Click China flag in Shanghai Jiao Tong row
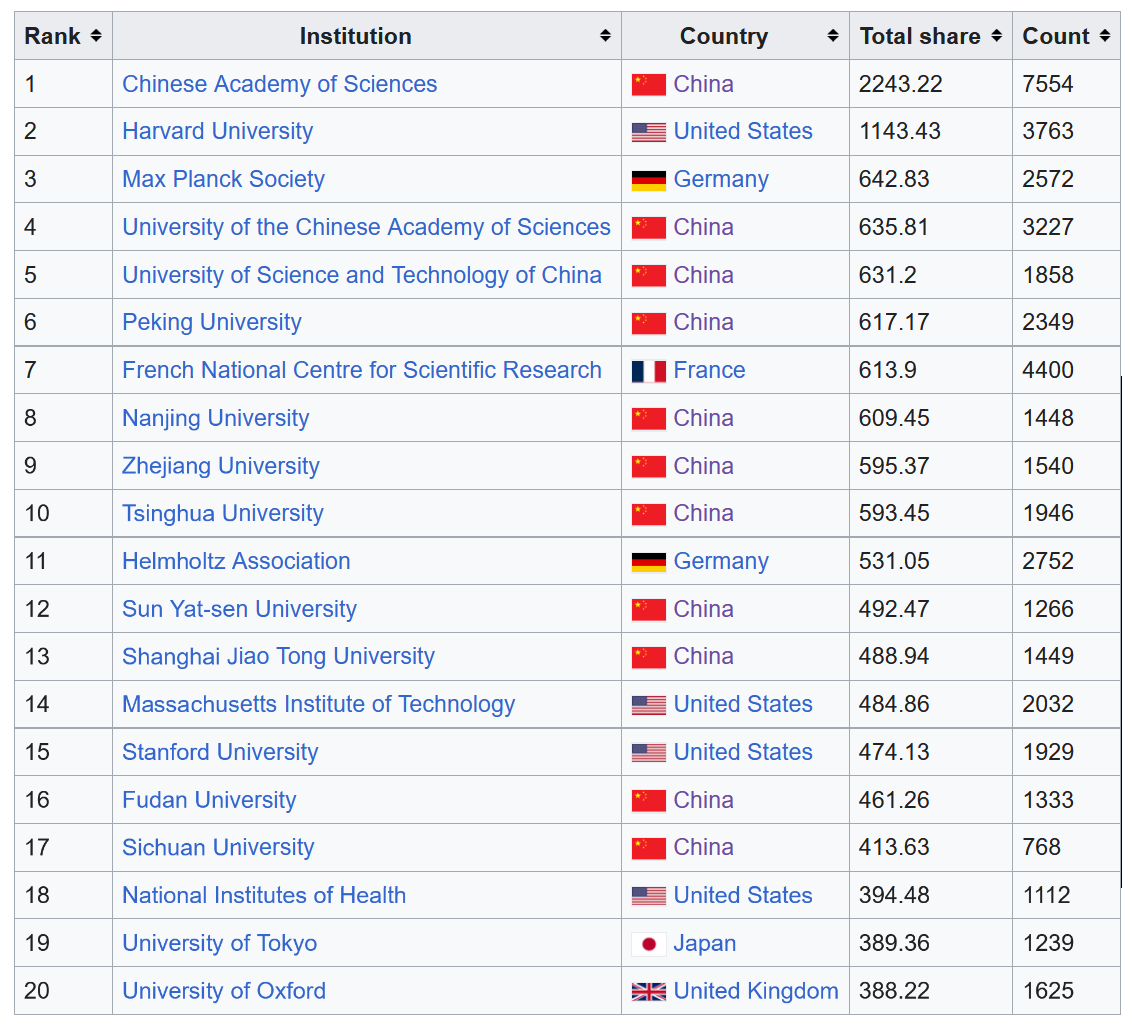Viewport: 1132px width, 1026px height. pyautogui.click(x=648, y=658)
